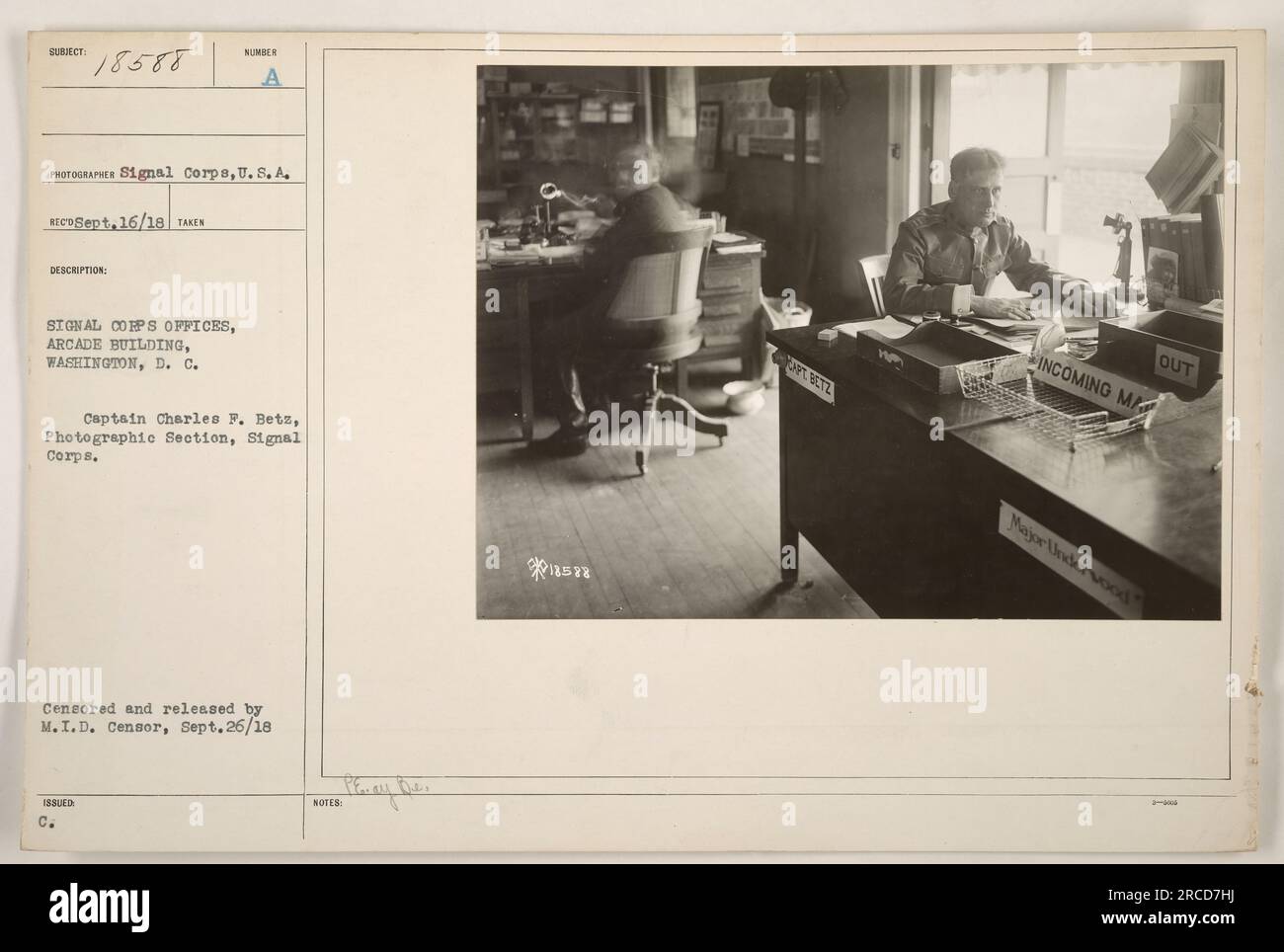1284x952 pixels.
Task: Click the OUT tray label
Action: (x=1175, y=369)
